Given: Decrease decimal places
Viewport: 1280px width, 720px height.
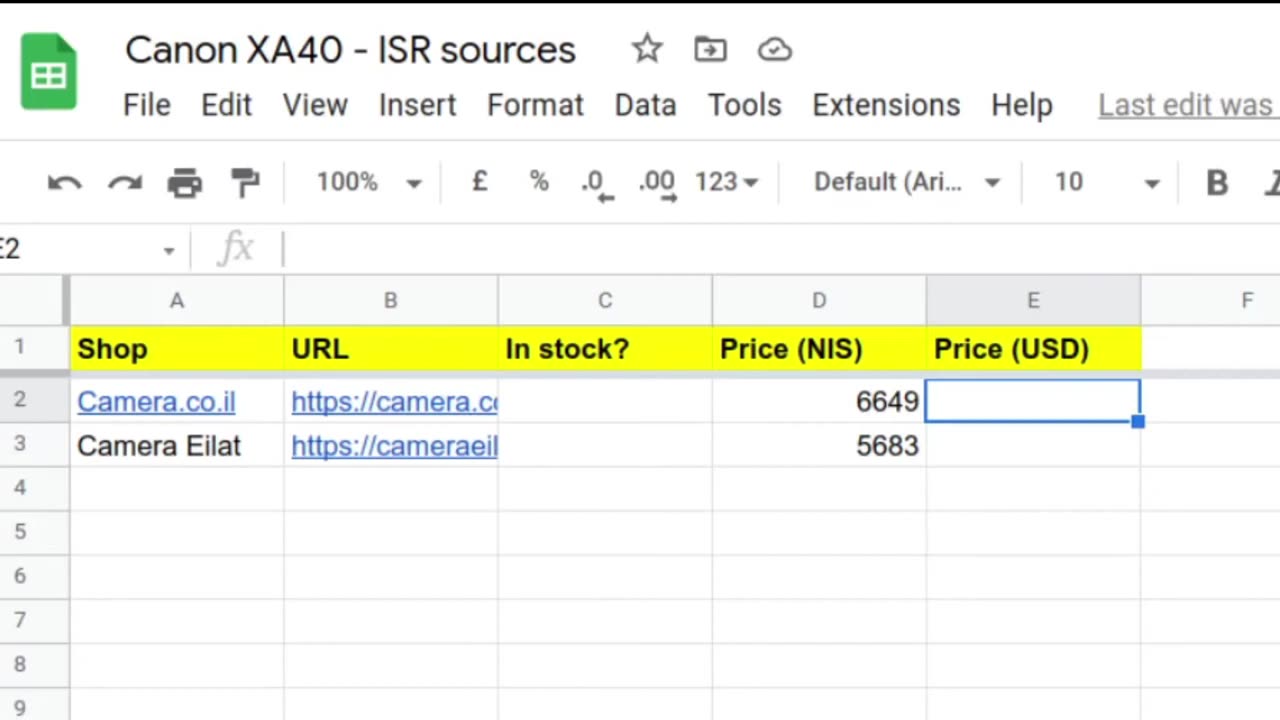Looking at the screenshot, I should tap(597, 184).
